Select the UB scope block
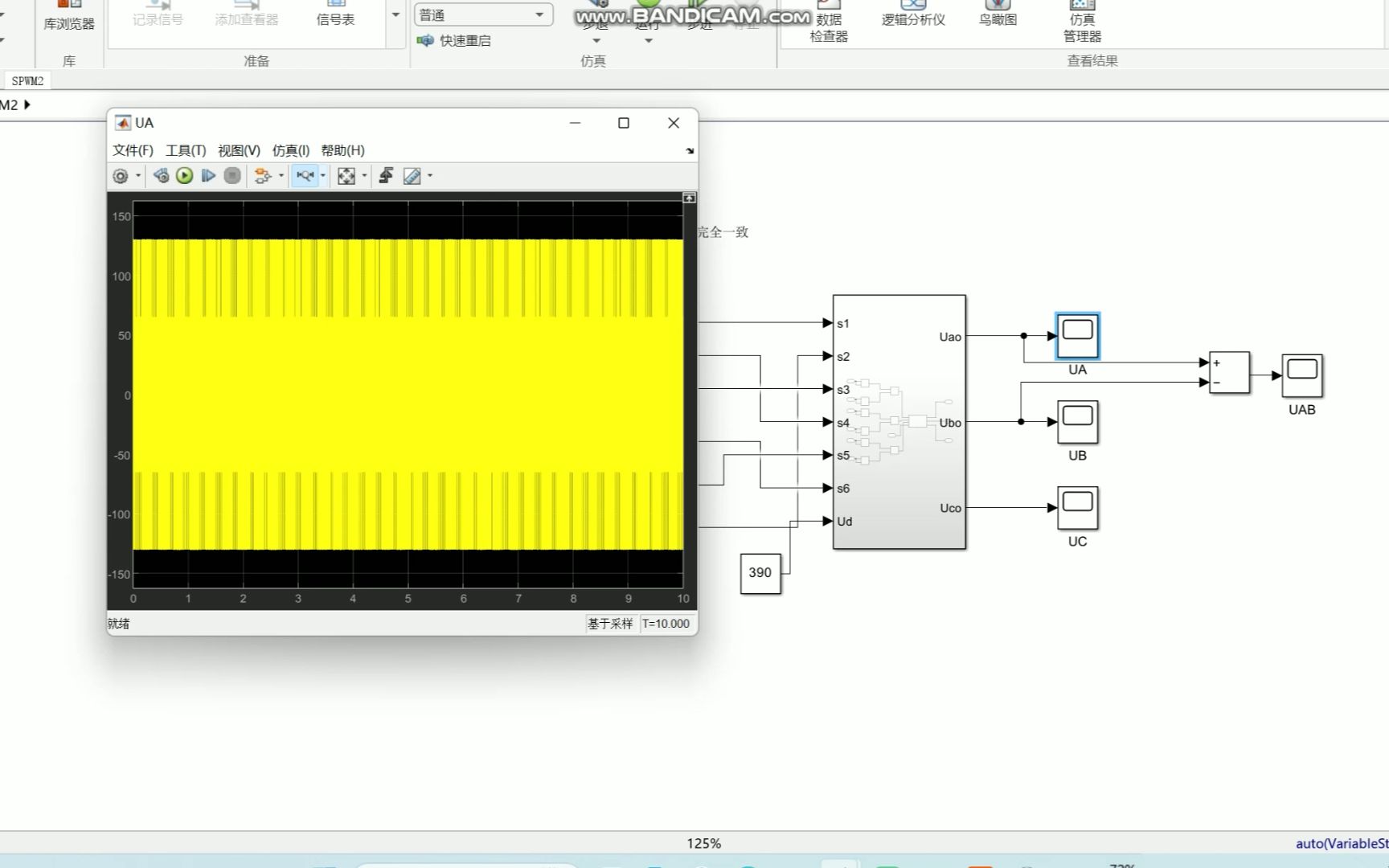 tap(1077, 423)
